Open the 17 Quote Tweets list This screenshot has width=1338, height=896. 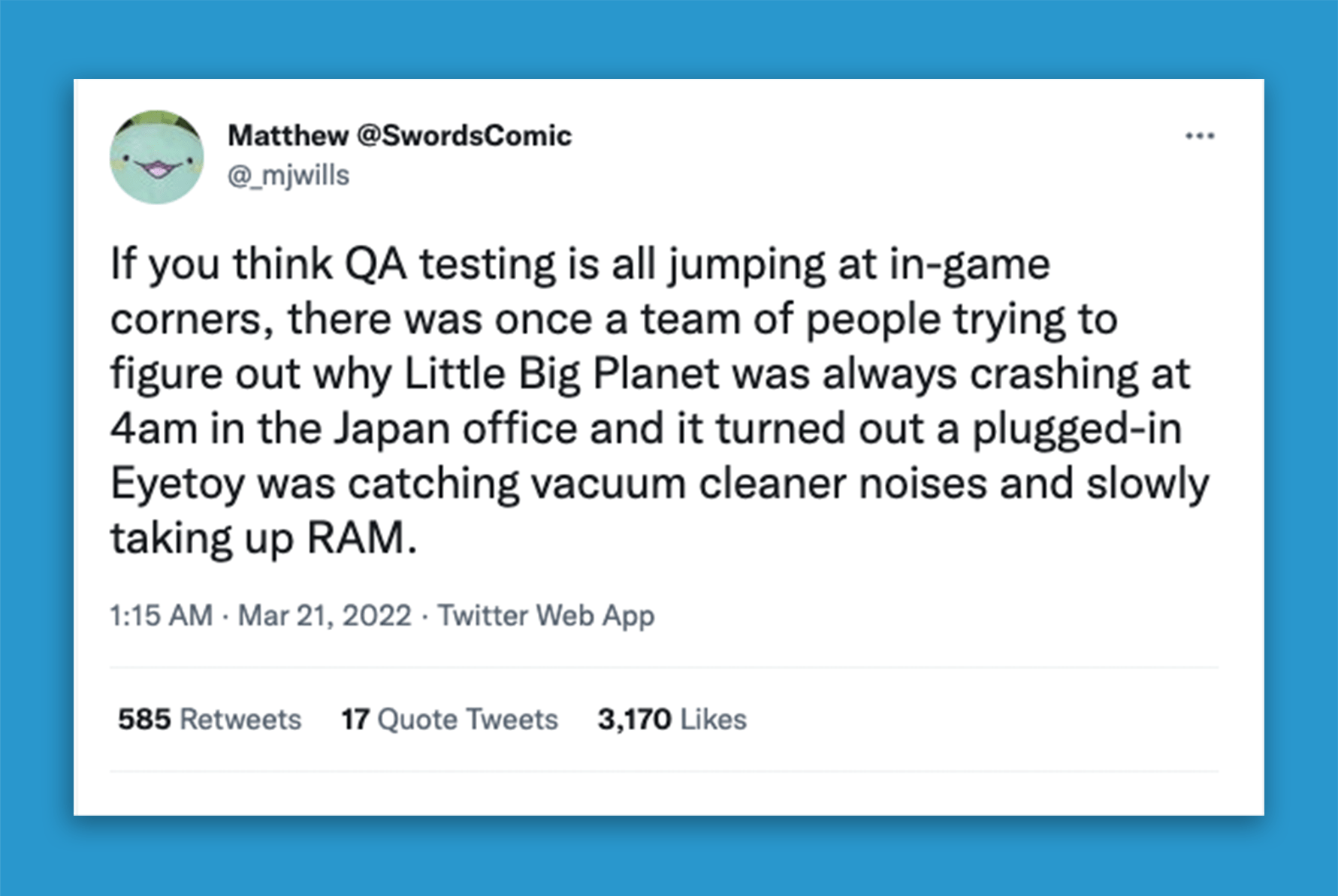point(449,720)
